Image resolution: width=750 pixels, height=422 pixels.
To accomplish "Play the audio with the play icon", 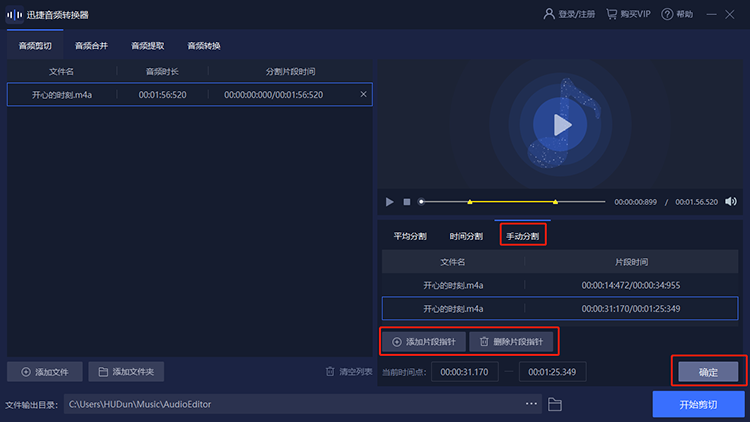I will click(390, 202).
